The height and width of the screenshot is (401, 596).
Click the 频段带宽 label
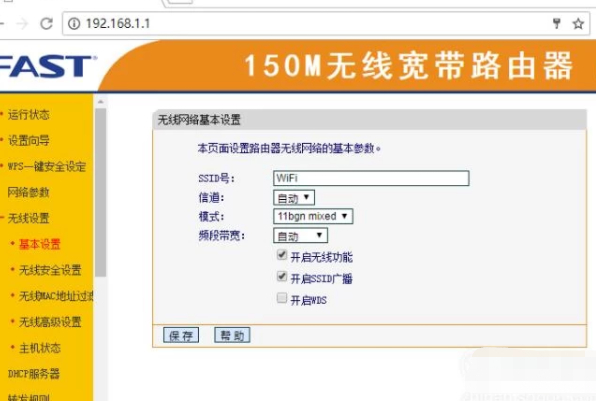tap(222, 236)
